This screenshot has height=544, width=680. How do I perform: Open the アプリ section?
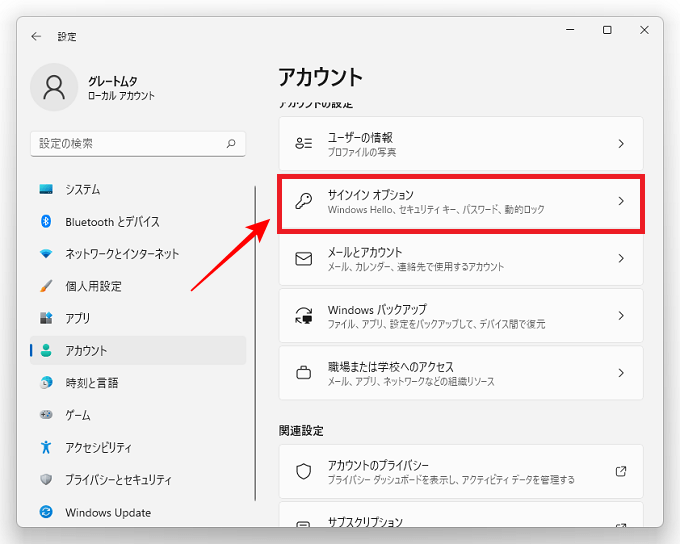(x=138, y=318)
